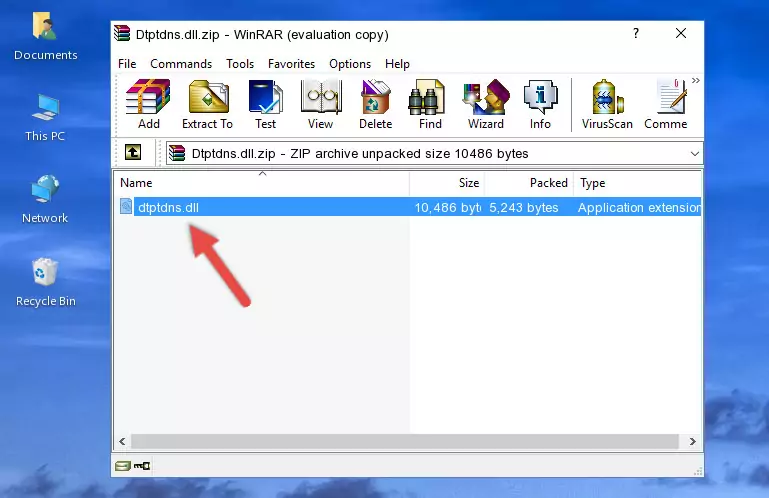Select the Recycle Bin desktop icon
Viewport: 769px width, 498px height.
pyautogui.click(x=46, y=283)
